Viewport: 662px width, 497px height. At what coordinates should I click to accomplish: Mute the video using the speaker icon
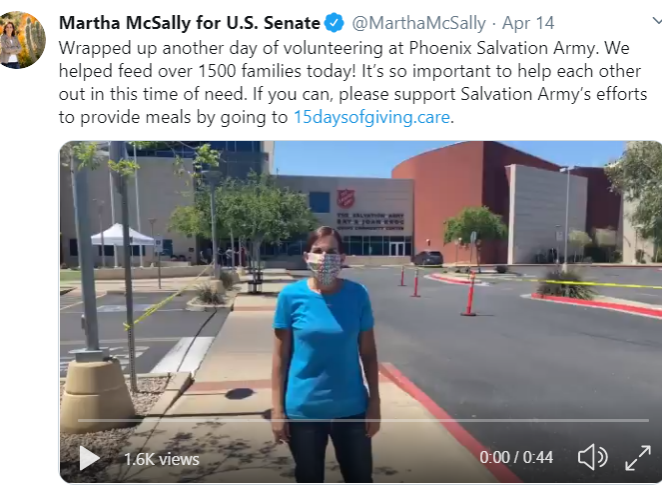pos(593,457)
